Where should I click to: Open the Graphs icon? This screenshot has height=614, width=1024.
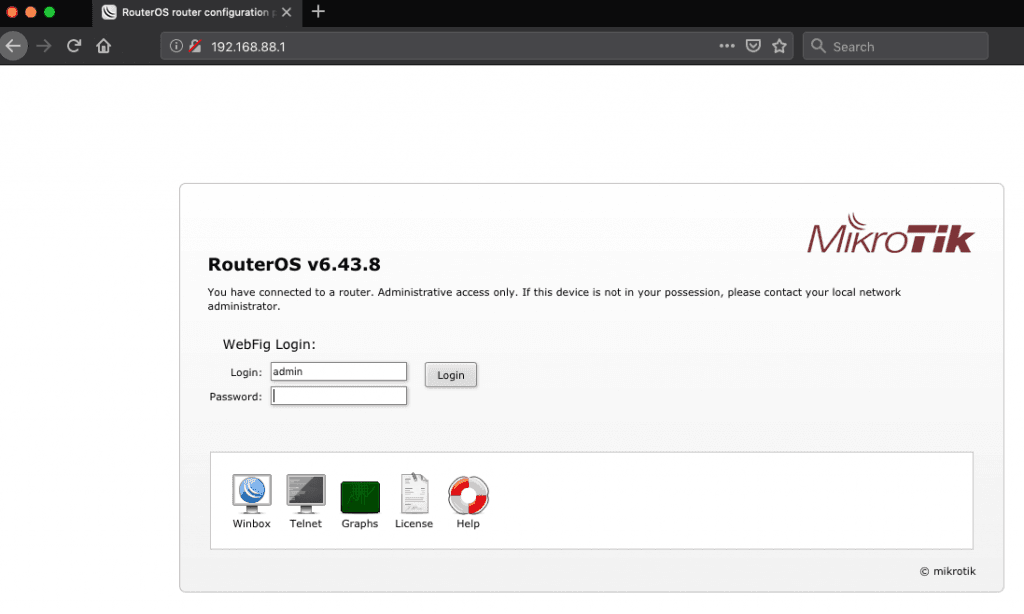360,496
